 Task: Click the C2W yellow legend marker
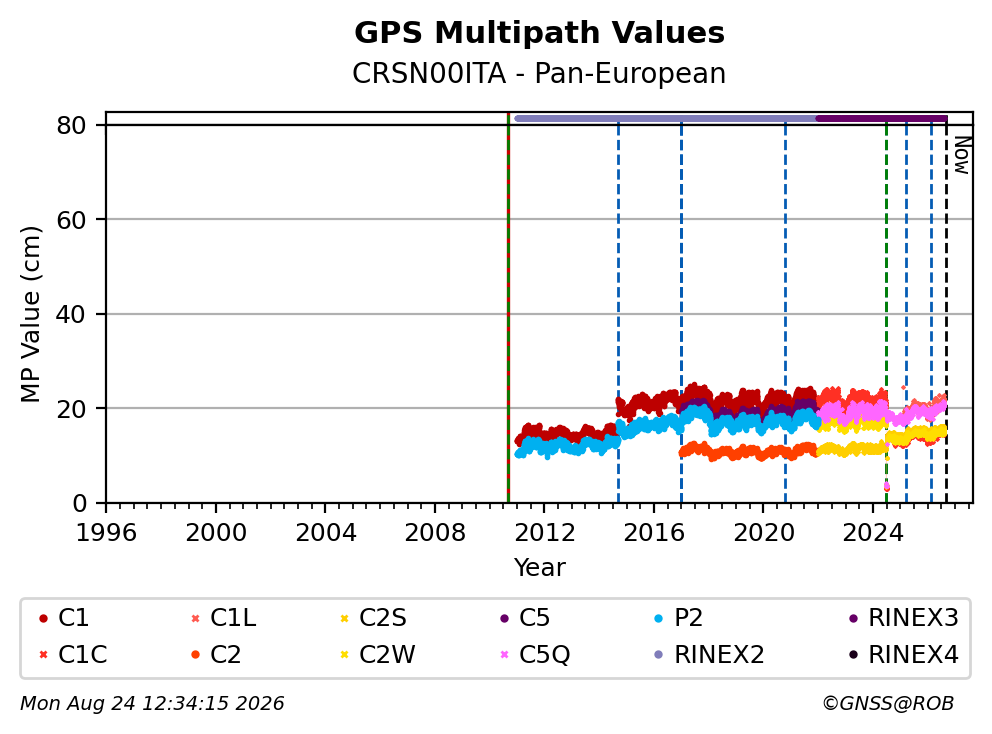(x=345, y=655)
